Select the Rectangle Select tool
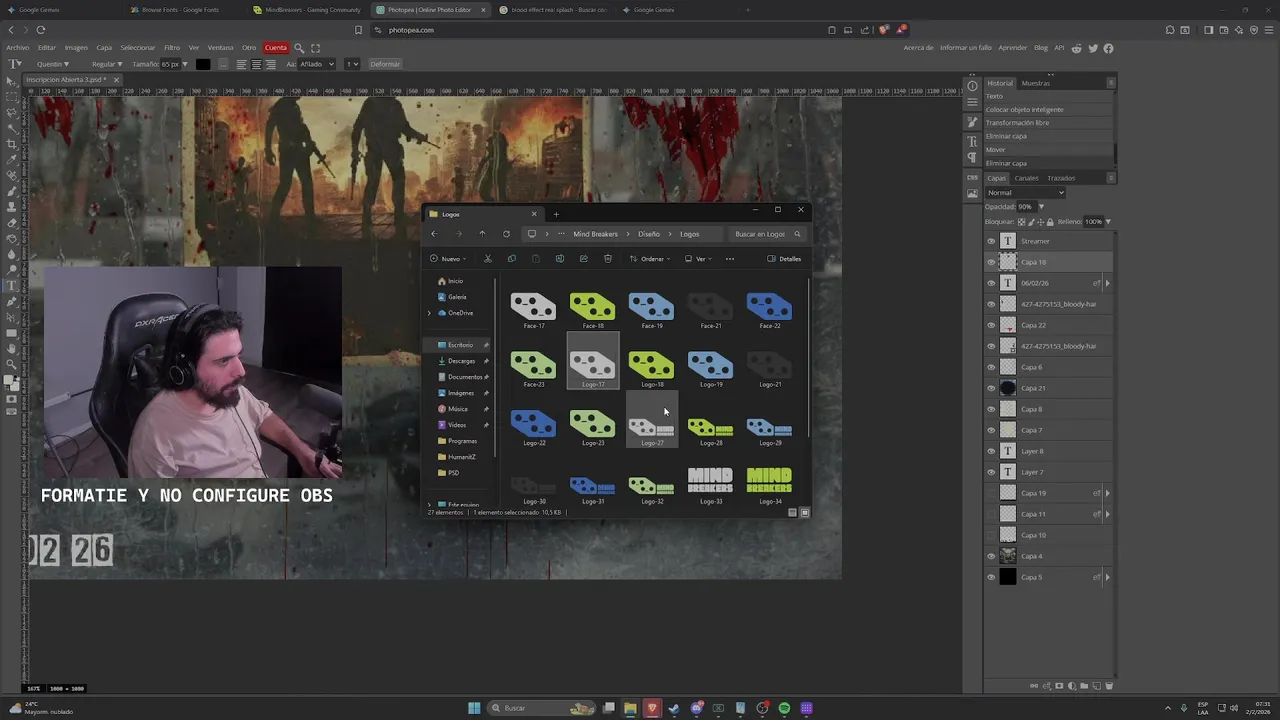Image resolution: width=1280 pixels, height=720 pixels. [12, 97]
